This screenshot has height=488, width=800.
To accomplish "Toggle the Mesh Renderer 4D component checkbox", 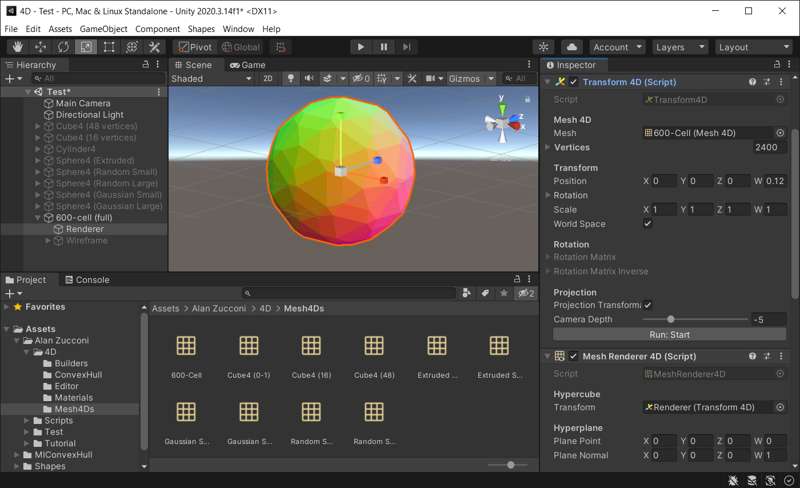I will [574, 356].
